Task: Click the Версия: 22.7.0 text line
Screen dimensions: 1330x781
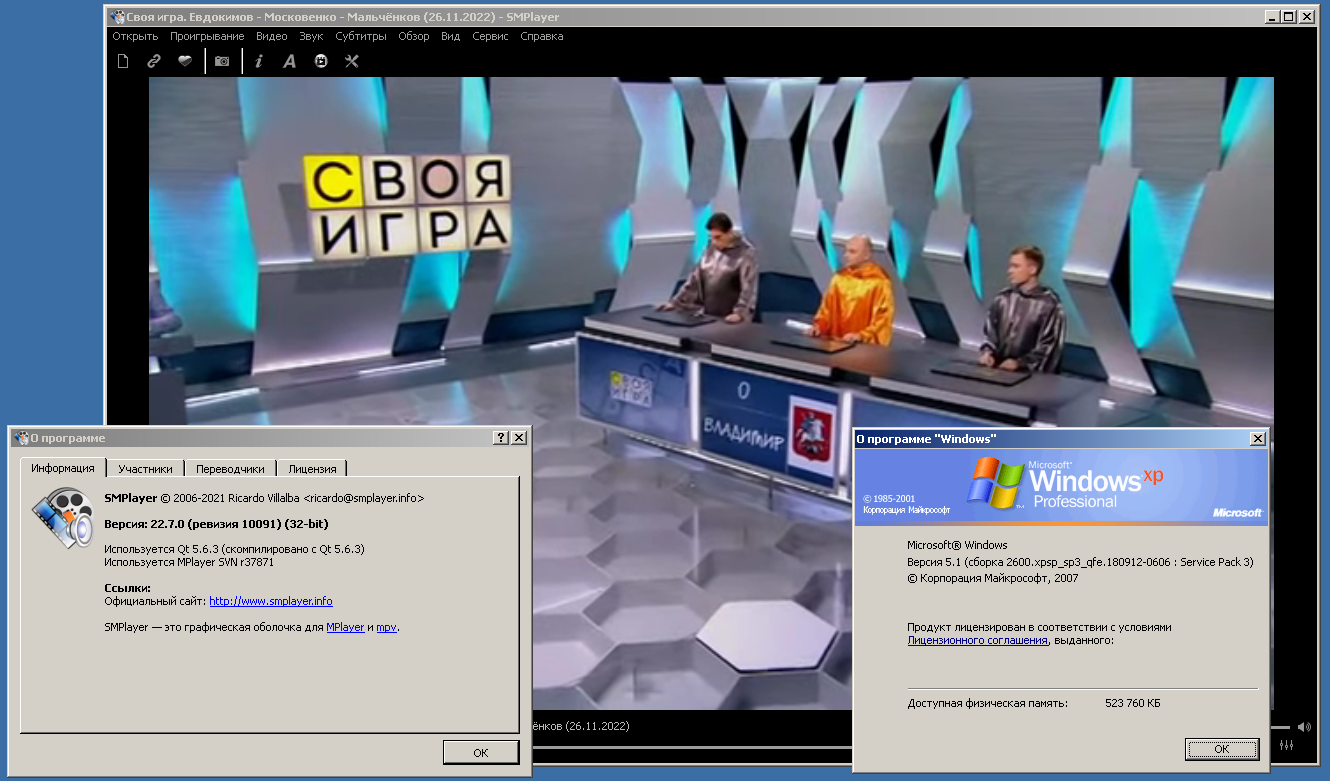Action: 216,524
